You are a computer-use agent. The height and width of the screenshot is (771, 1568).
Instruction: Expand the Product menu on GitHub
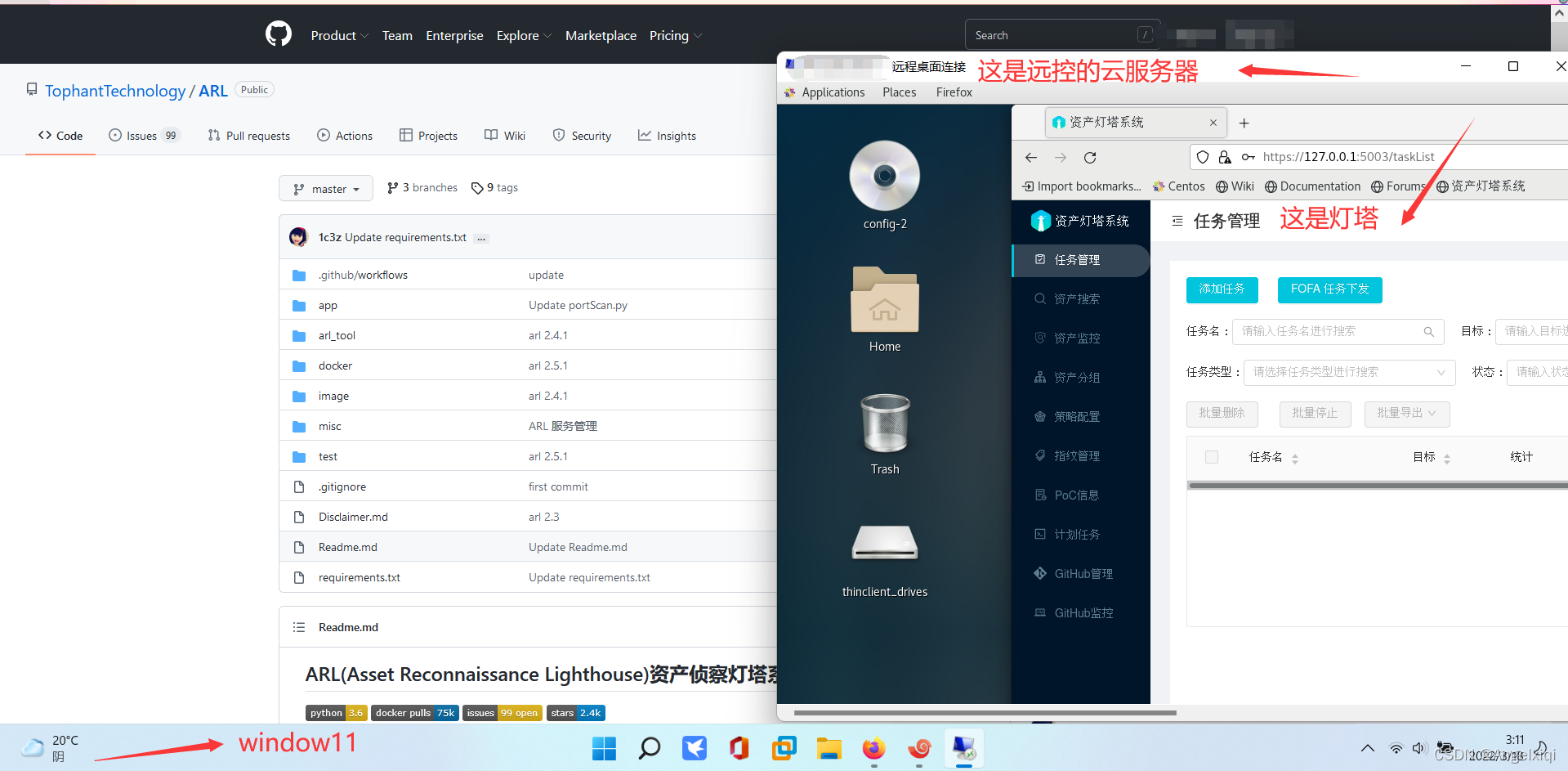click(x=339, y=35)
